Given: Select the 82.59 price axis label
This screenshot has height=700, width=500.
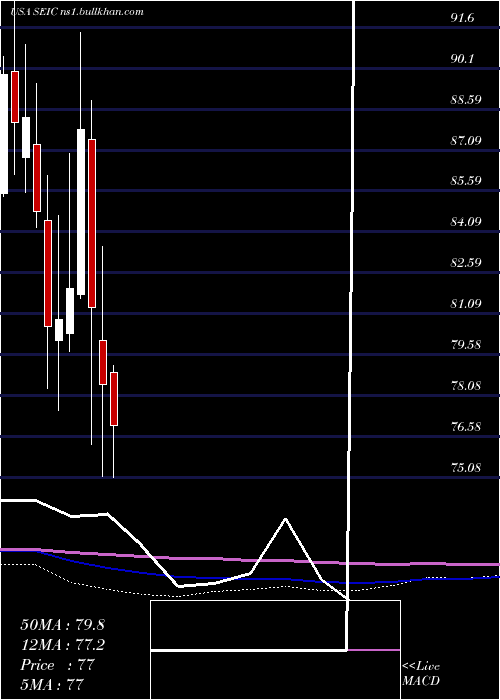Looking at the screenshot, I should [466, 262].
